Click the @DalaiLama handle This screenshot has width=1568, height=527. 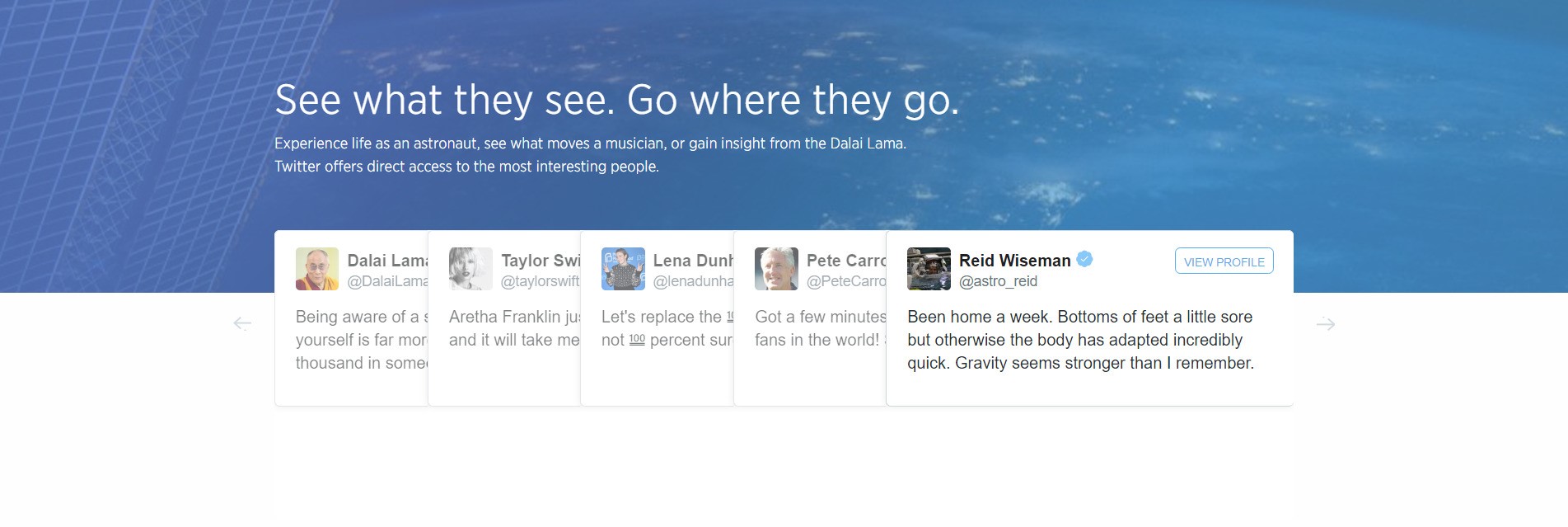pyautogui.click(x=387, y=281)
